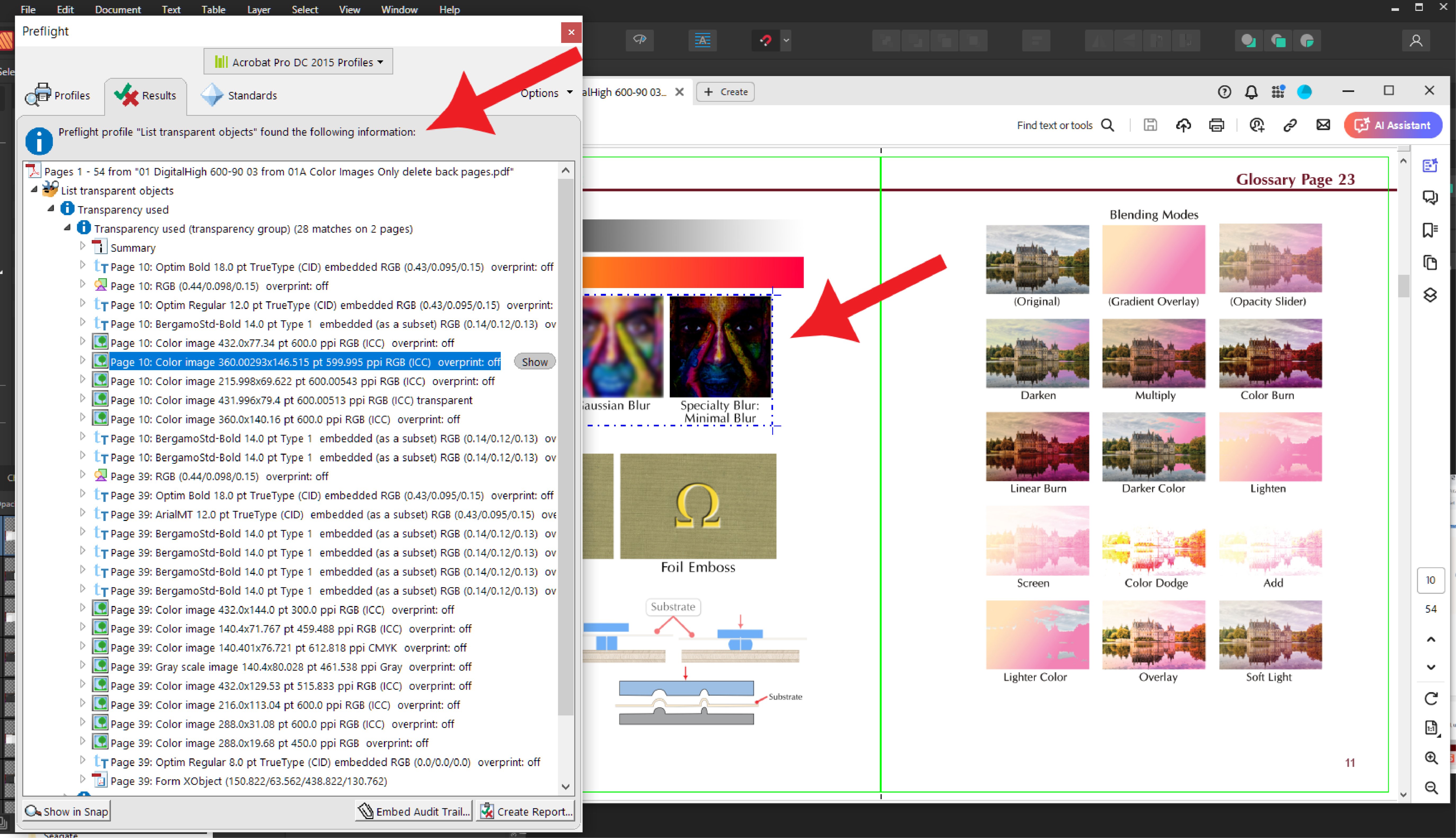1456x838 pixels.
Task: Click the Multiply blend mode thumbnail
Action: tap(1154, 353)
